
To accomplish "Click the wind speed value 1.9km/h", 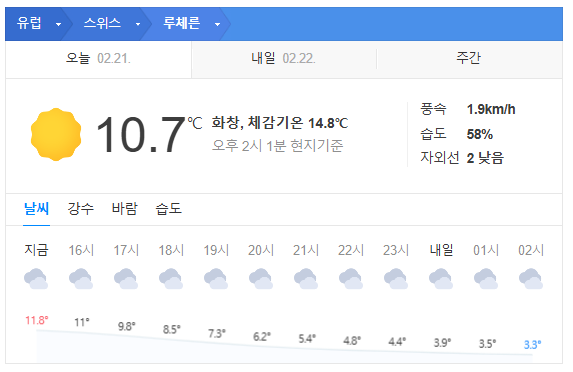I will tap(491, 109).
